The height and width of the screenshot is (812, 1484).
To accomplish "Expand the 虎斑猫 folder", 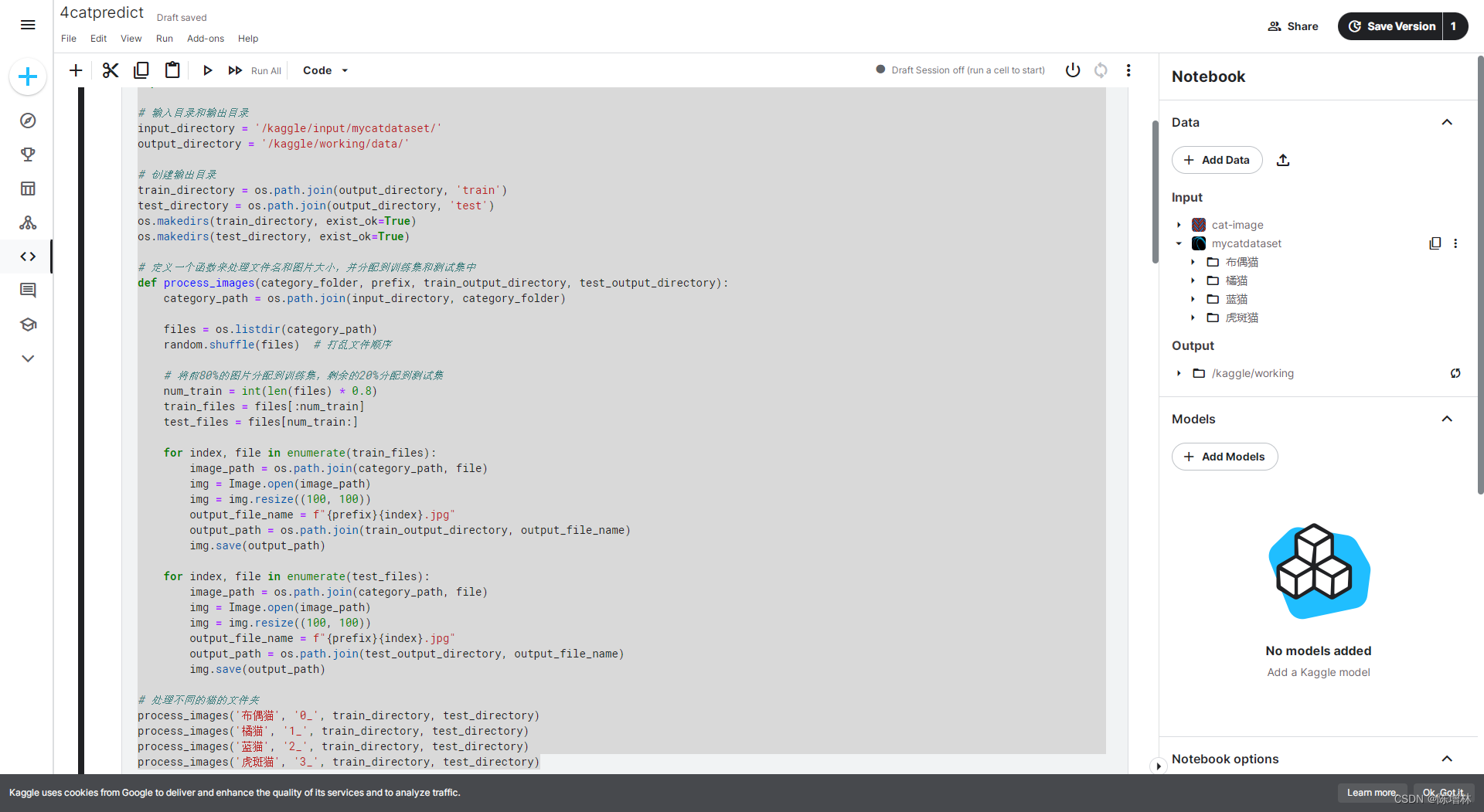I will coord(1193,318).
